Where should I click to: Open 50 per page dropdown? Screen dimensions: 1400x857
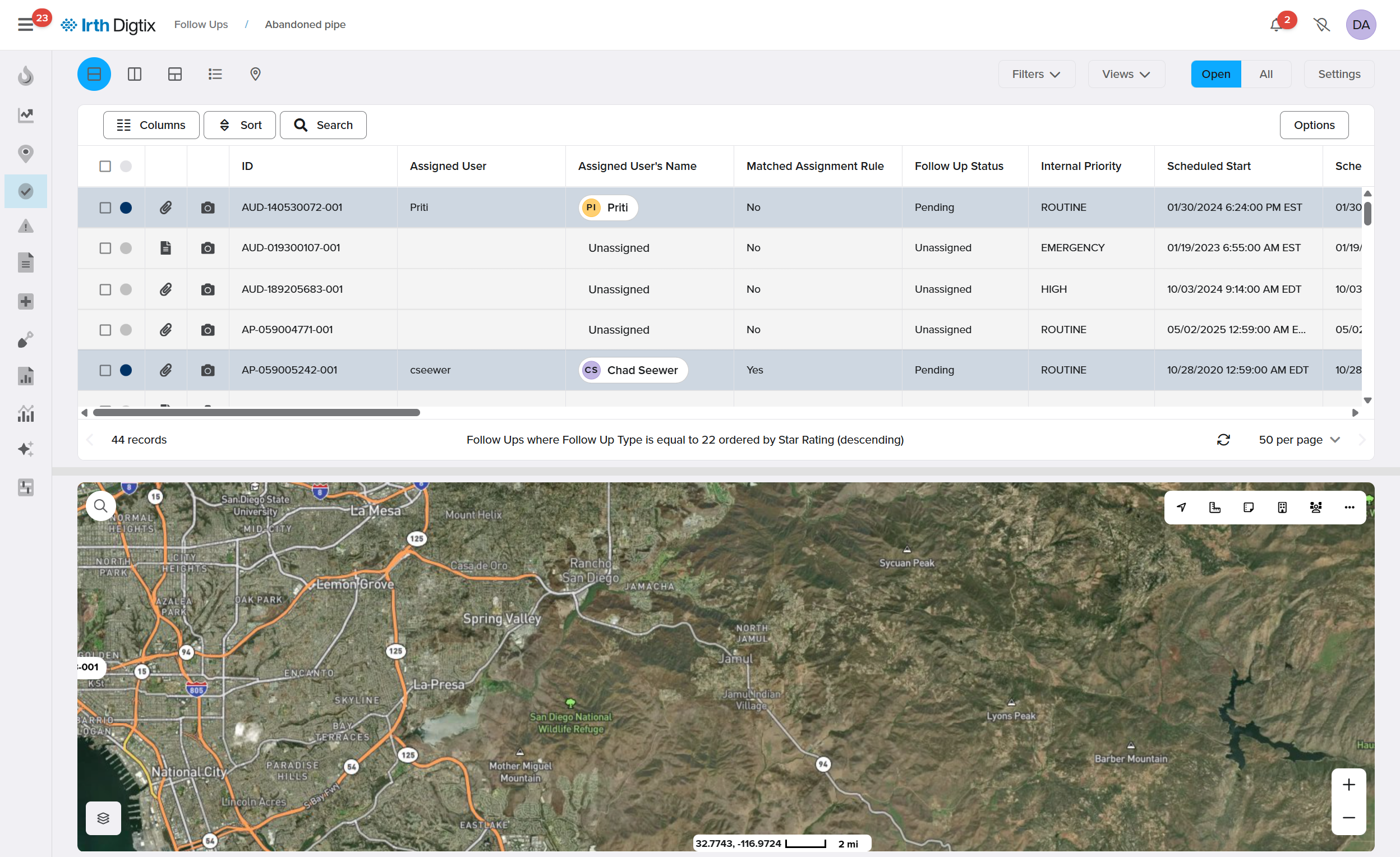click(1299, 440)
